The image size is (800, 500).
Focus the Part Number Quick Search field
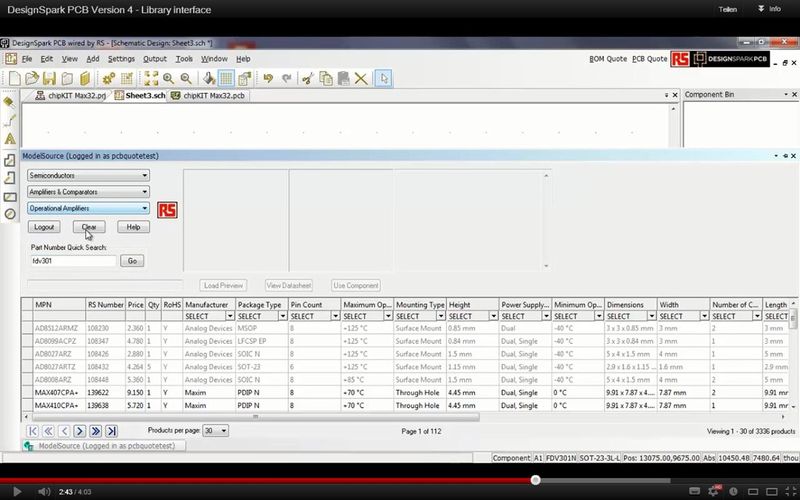pos(73,261)
